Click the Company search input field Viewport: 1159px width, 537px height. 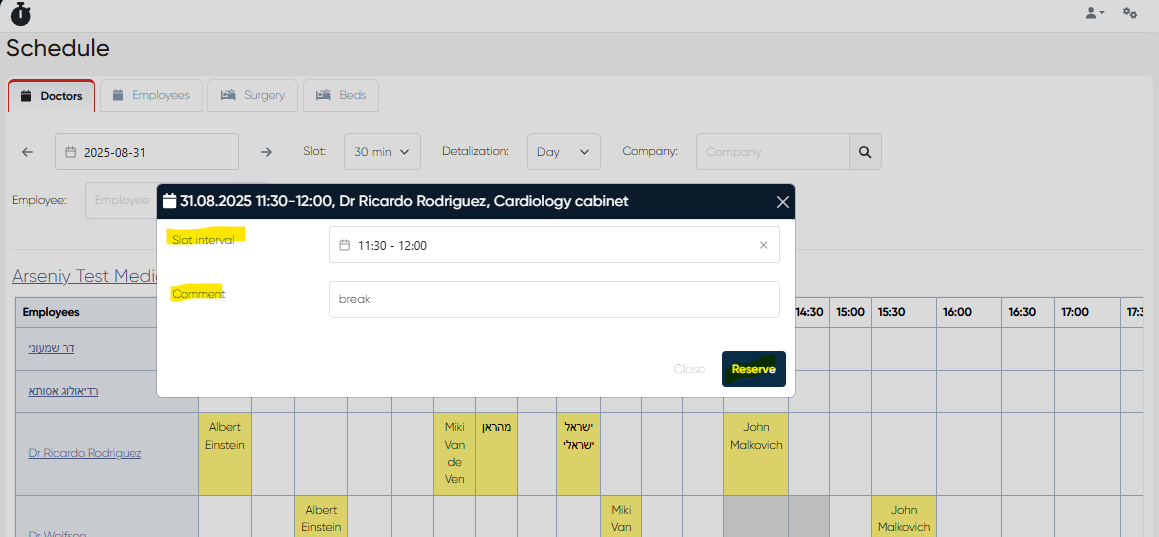coord(772,152)
